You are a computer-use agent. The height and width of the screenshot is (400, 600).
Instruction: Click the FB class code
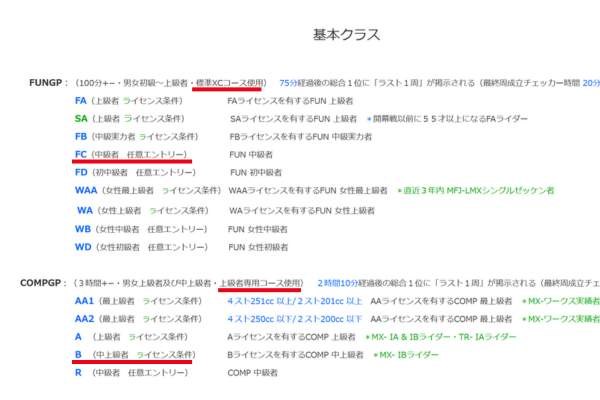coord(81,137)
